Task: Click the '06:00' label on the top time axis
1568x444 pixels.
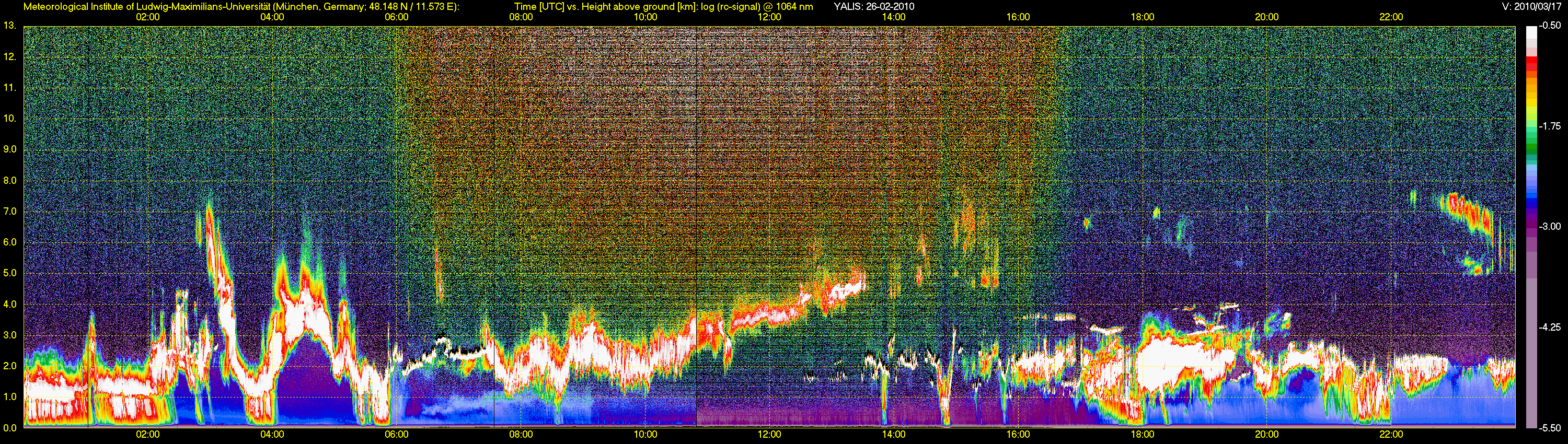Action: click(397, 17)
